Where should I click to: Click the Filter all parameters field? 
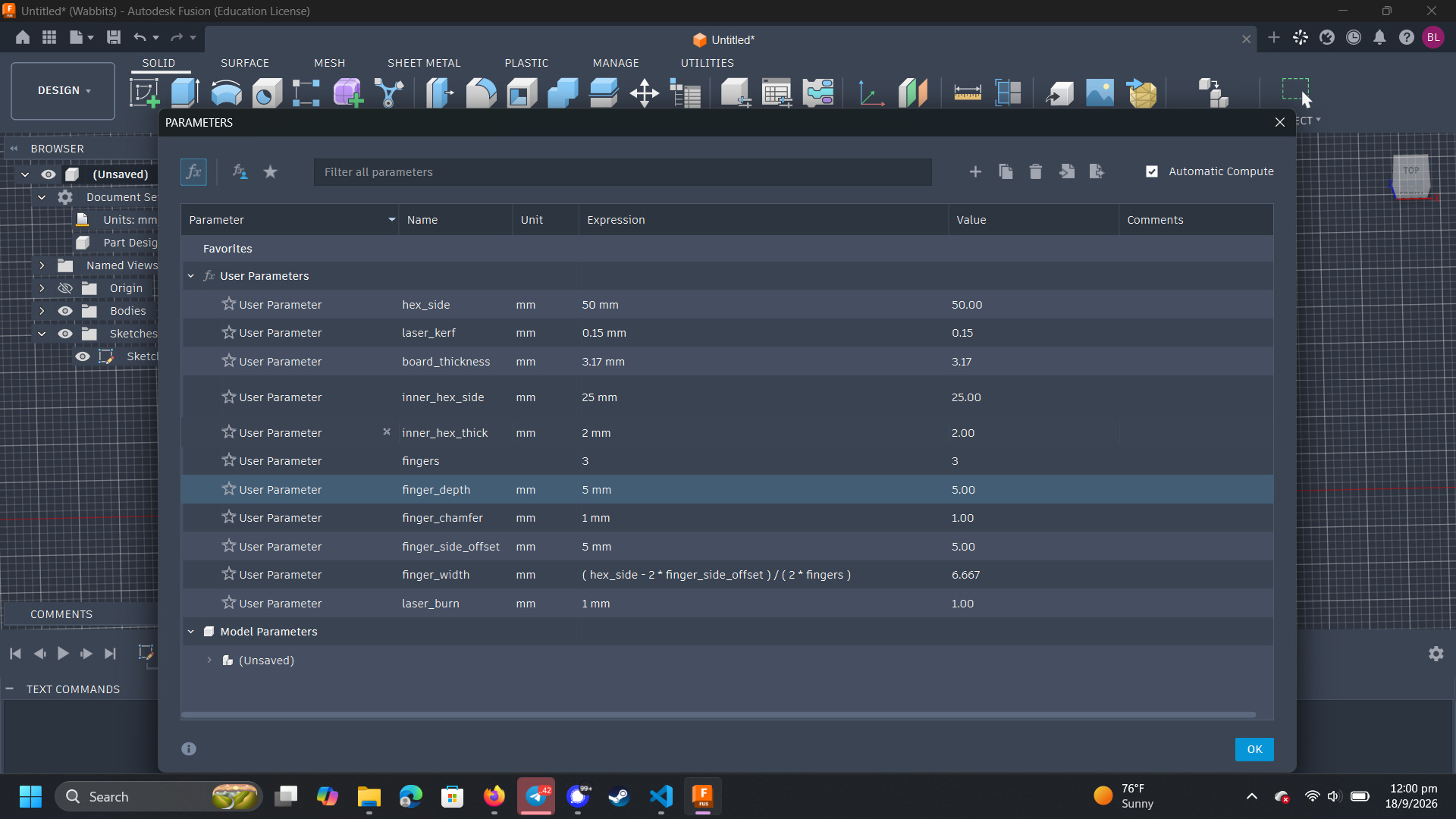pyautogui.click(x=623, y=172)
